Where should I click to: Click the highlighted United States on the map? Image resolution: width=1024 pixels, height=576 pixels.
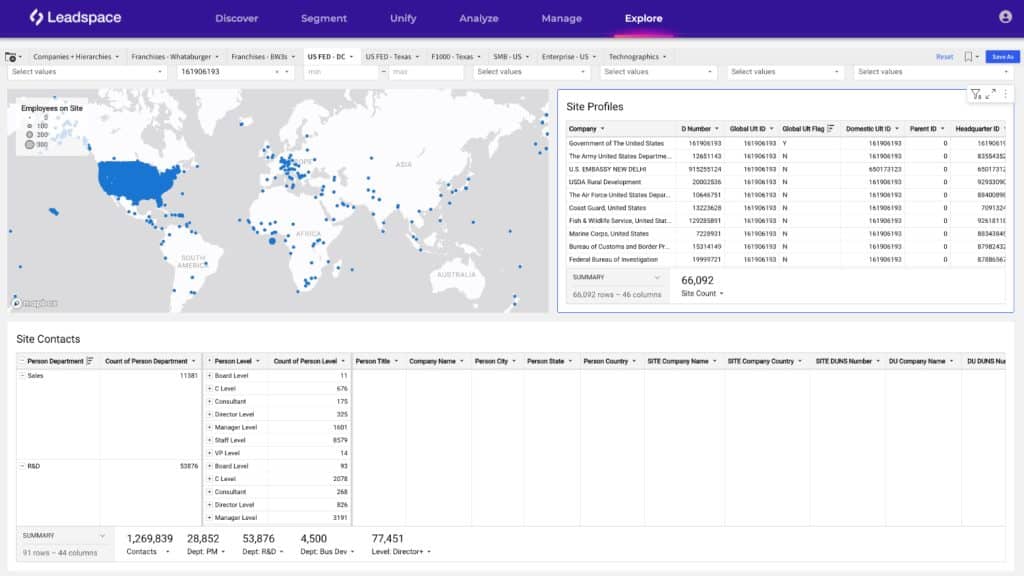point(138,181)
